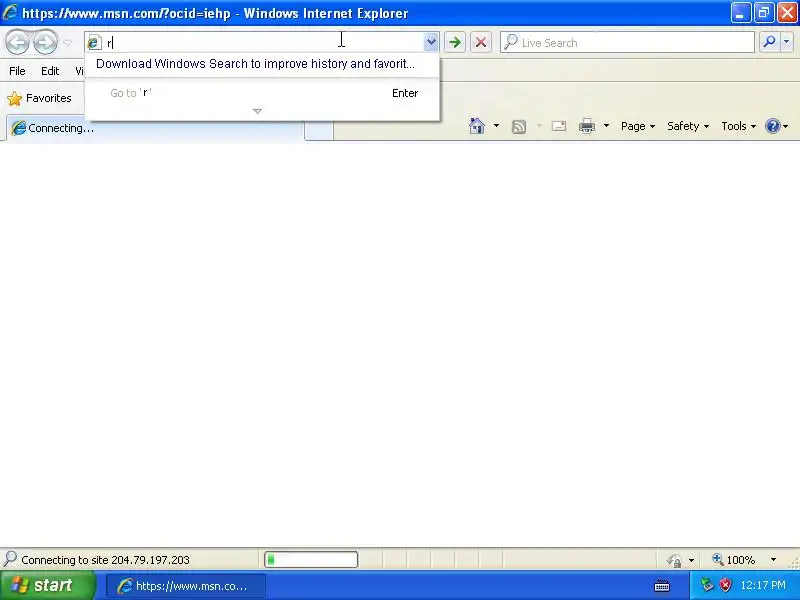Click the Internet Explorer title bar icon
This screenshot has height=600, width=800.
[10, 12]
